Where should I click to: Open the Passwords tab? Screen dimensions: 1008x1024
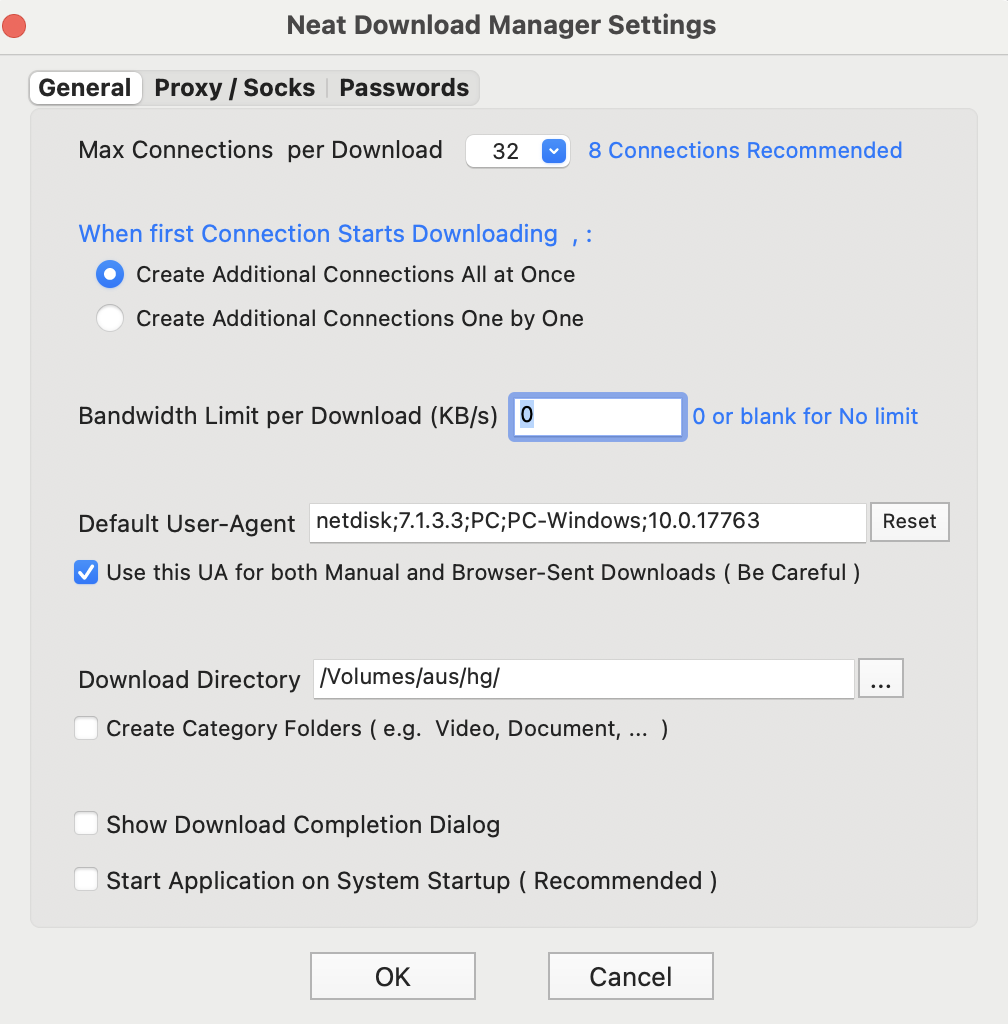[x=404, y=88]
